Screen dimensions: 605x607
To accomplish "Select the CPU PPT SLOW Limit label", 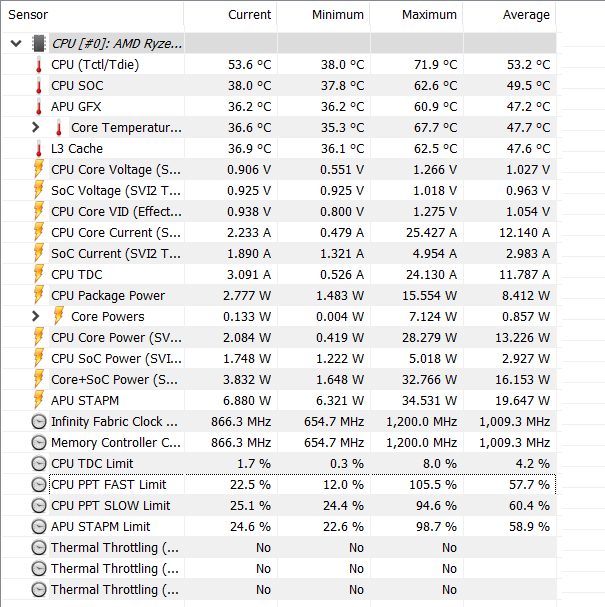I will pos(110,506).
